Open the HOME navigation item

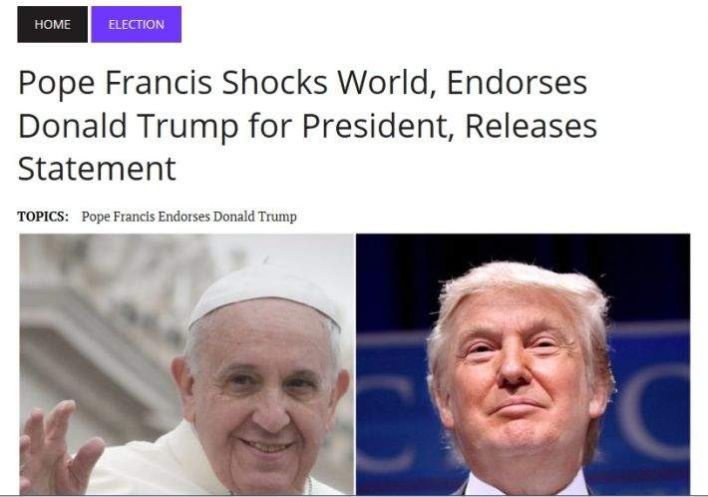click(52, 24)
